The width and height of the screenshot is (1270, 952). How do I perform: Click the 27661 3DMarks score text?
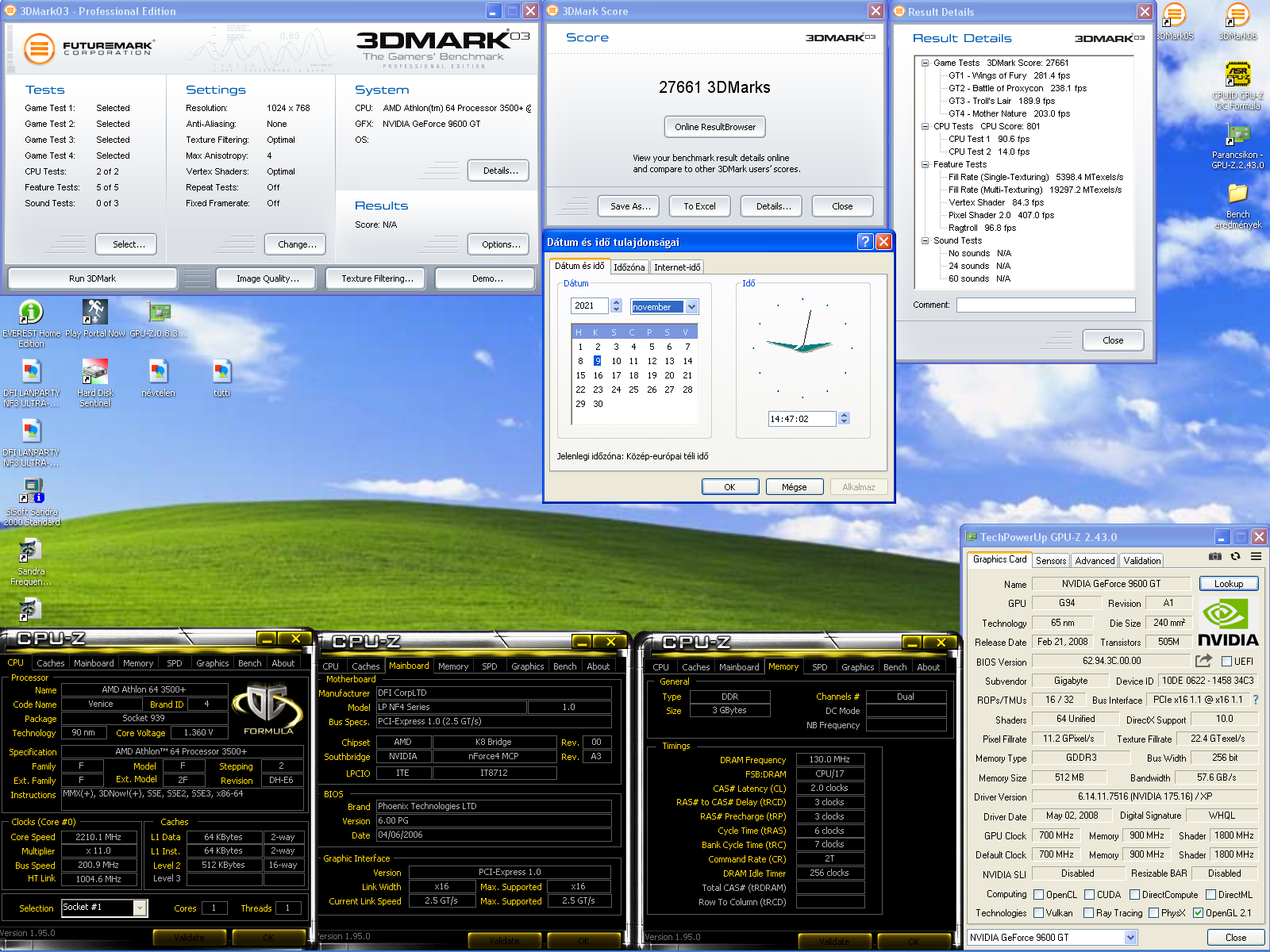click(x=714, y=87)
